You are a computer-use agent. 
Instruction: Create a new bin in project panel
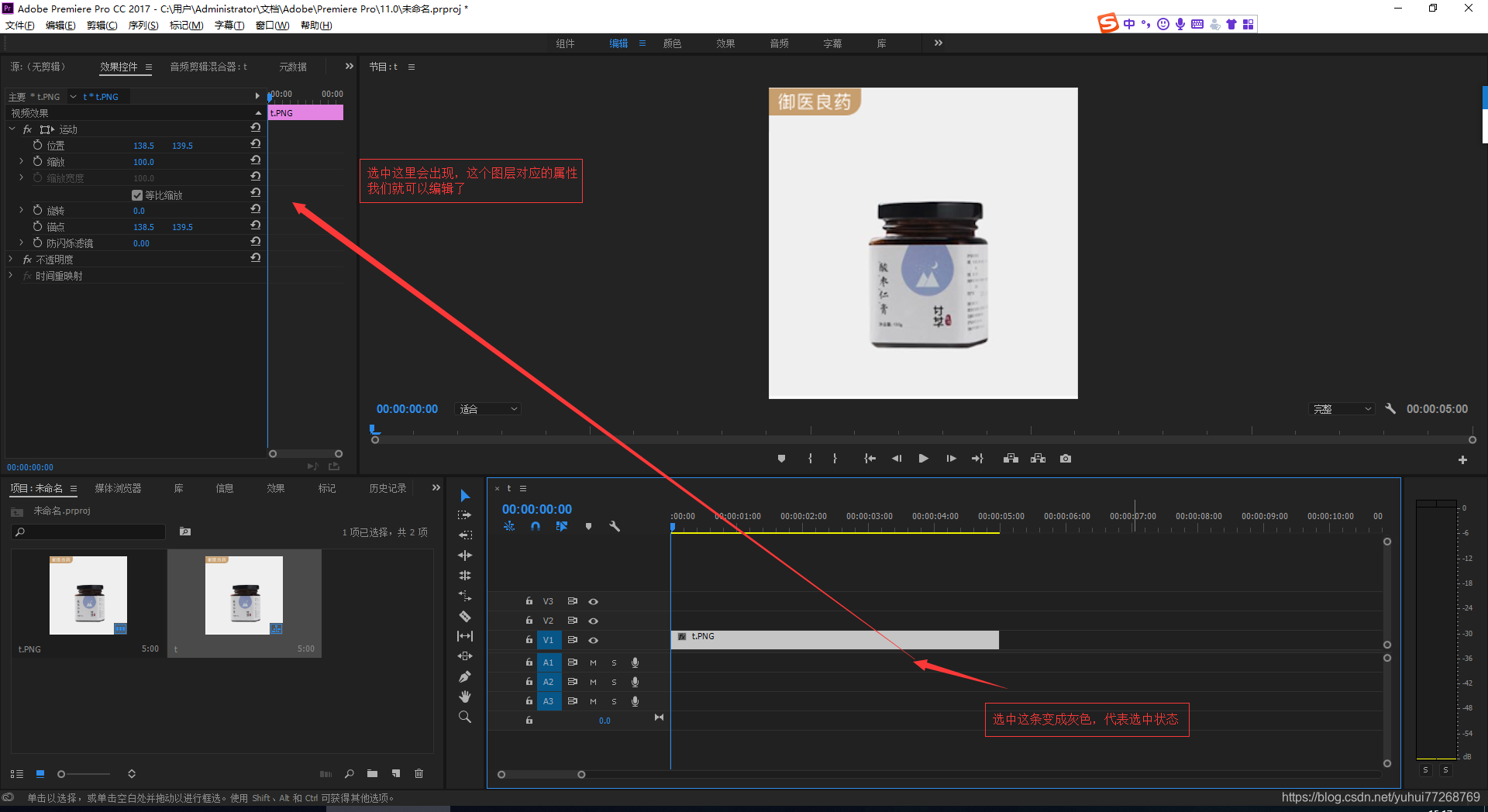coord(373,773)
